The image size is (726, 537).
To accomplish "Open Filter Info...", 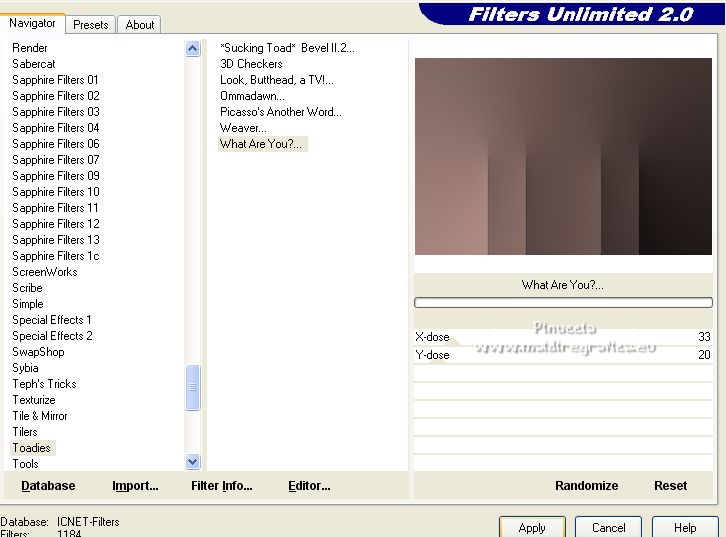I will pos(222,486).
